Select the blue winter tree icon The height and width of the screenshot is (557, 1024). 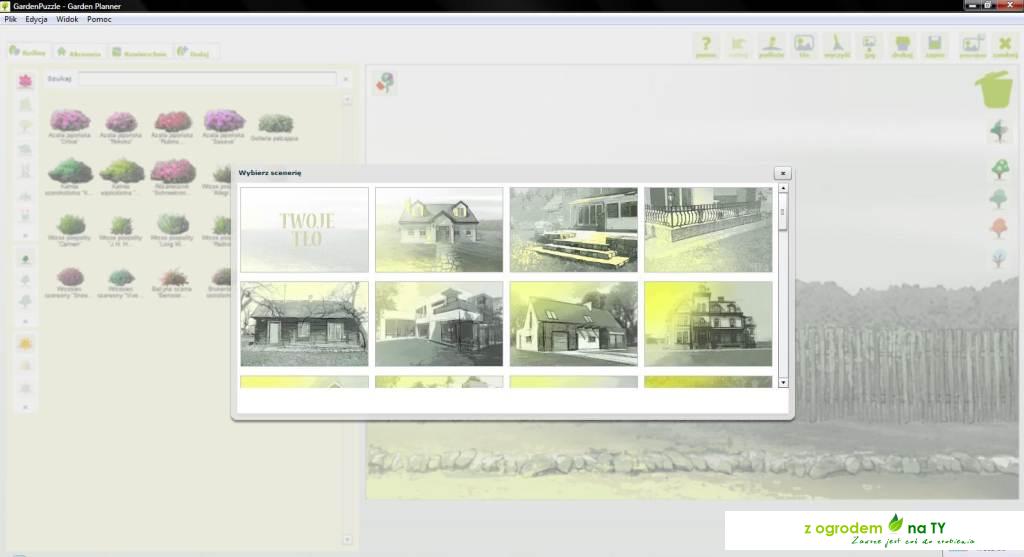998,259
